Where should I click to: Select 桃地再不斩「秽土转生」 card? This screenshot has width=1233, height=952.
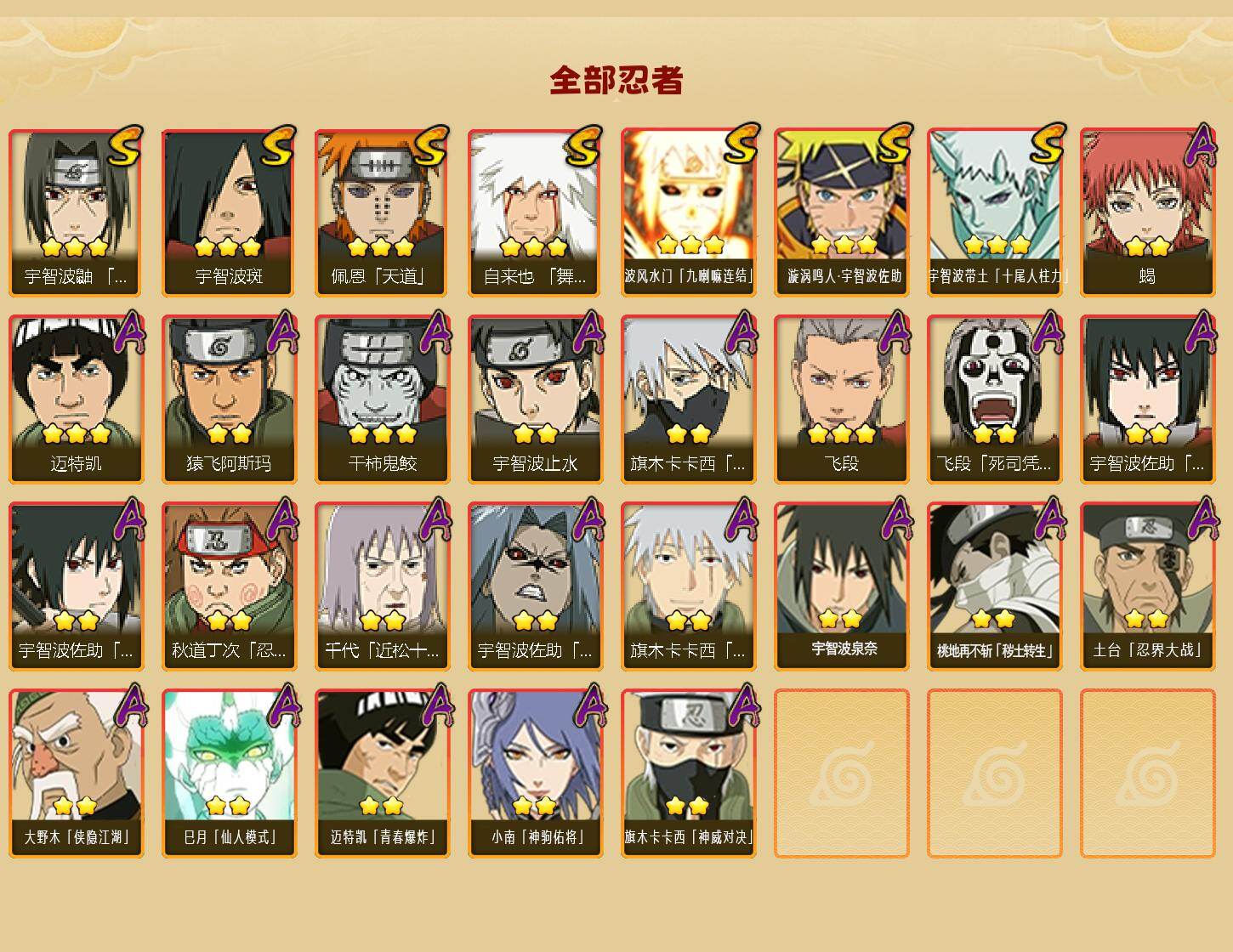(994, 586)
